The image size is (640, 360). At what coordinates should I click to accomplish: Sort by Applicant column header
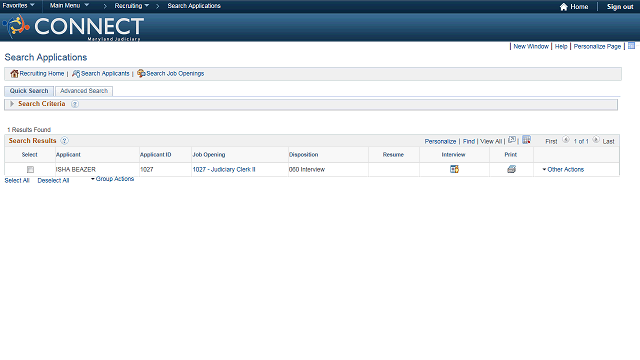pos(68,155)
